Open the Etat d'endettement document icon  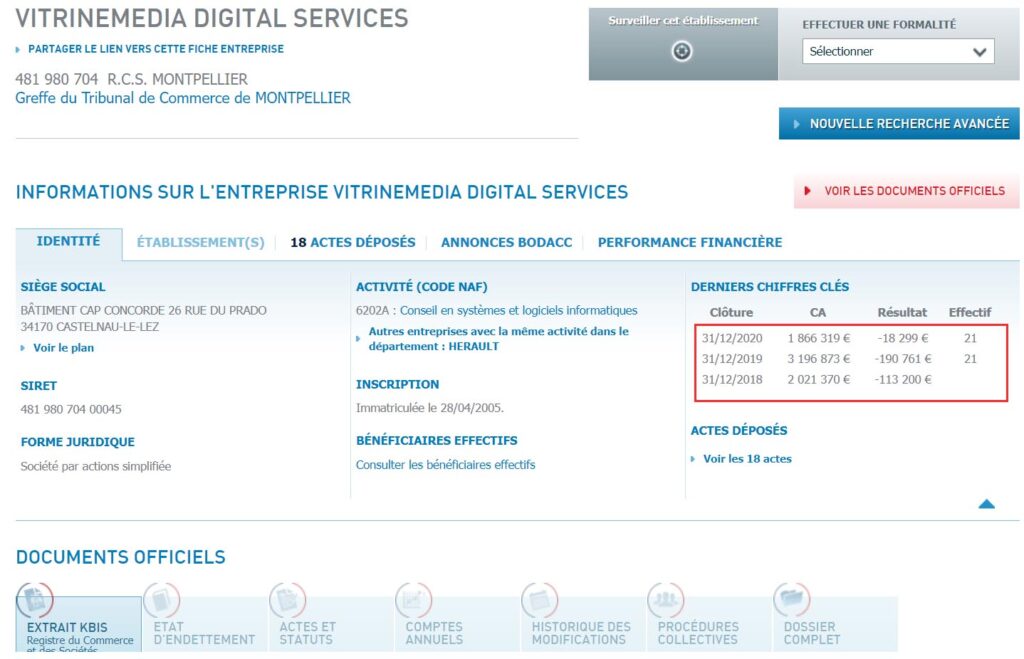click(161, 601)
